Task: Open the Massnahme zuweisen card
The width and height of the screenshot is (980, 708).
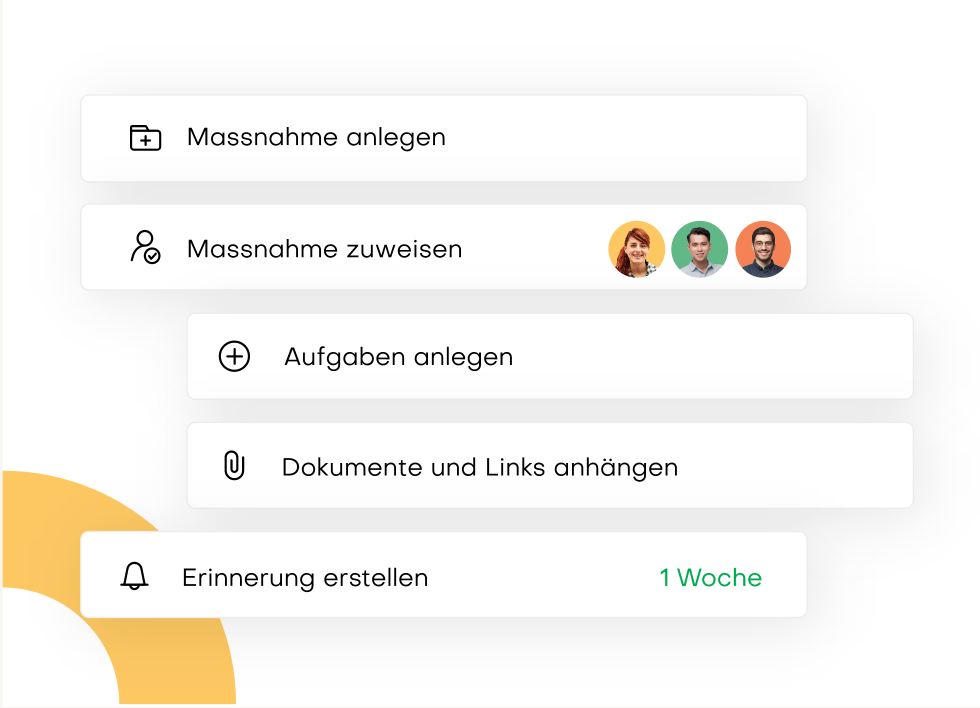Action: pos(444,247)
